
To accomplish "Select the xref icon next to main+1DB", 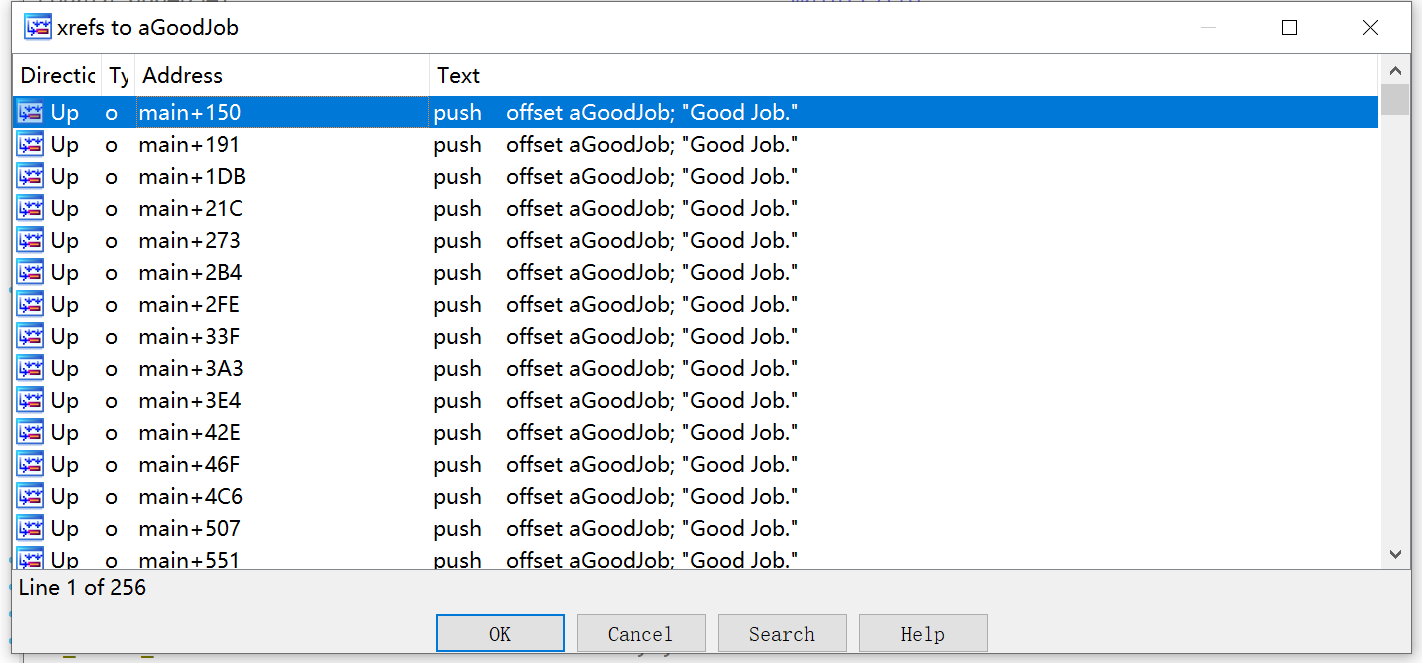I will click(x=31, y=176).
